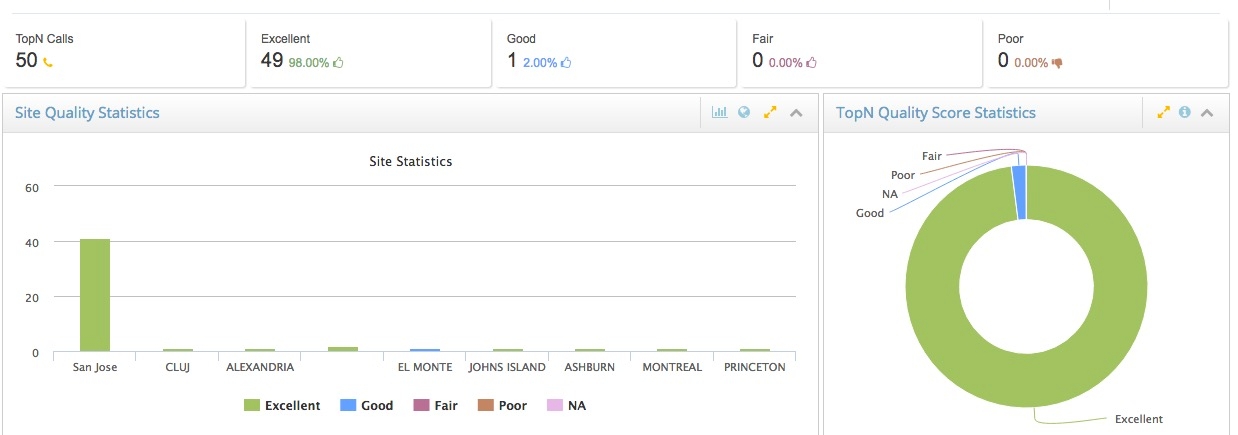
Task: Collapse the Site Quality Statistics panel
Action: tap(796, 113)
